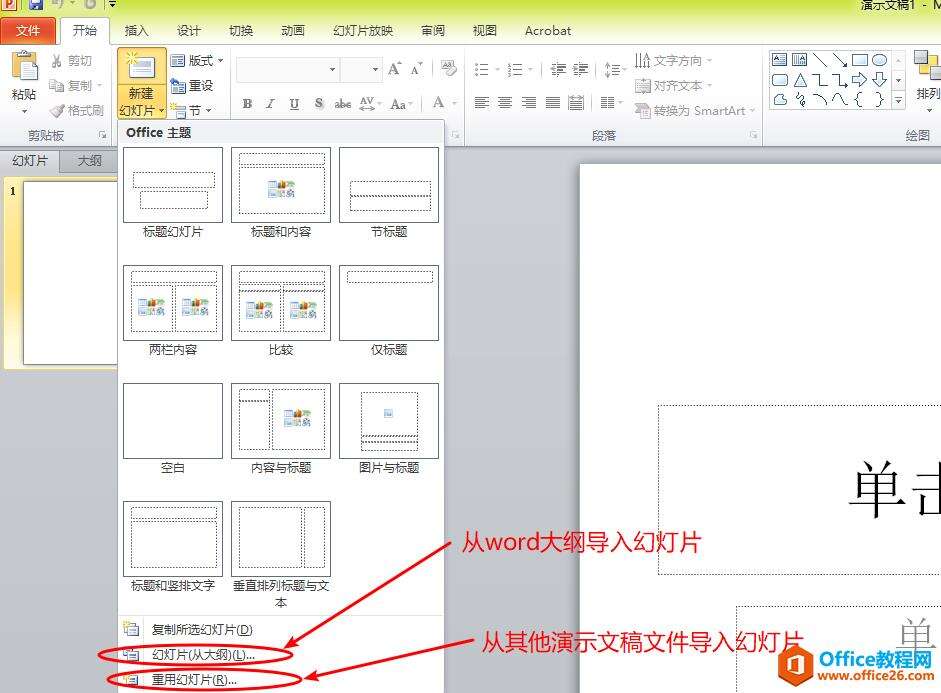Screen dimensions: 941x693
Task: Choose the 空白 blank layout thumbnail
Action: 173,421
